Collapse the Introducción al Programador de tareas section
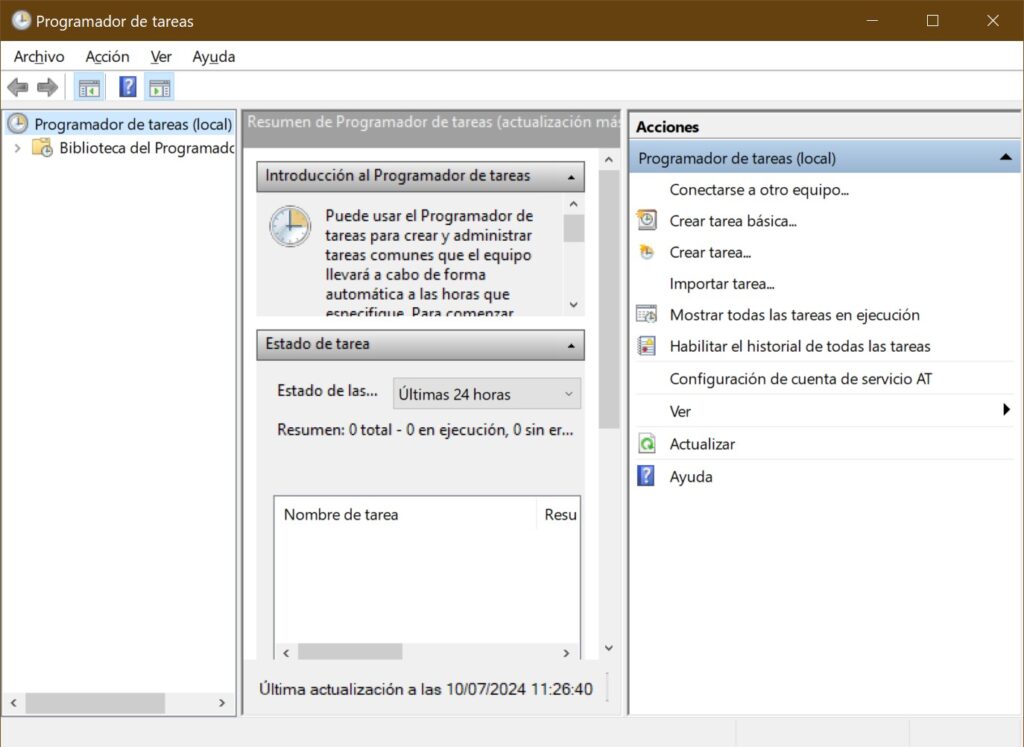 coord(571,176)
